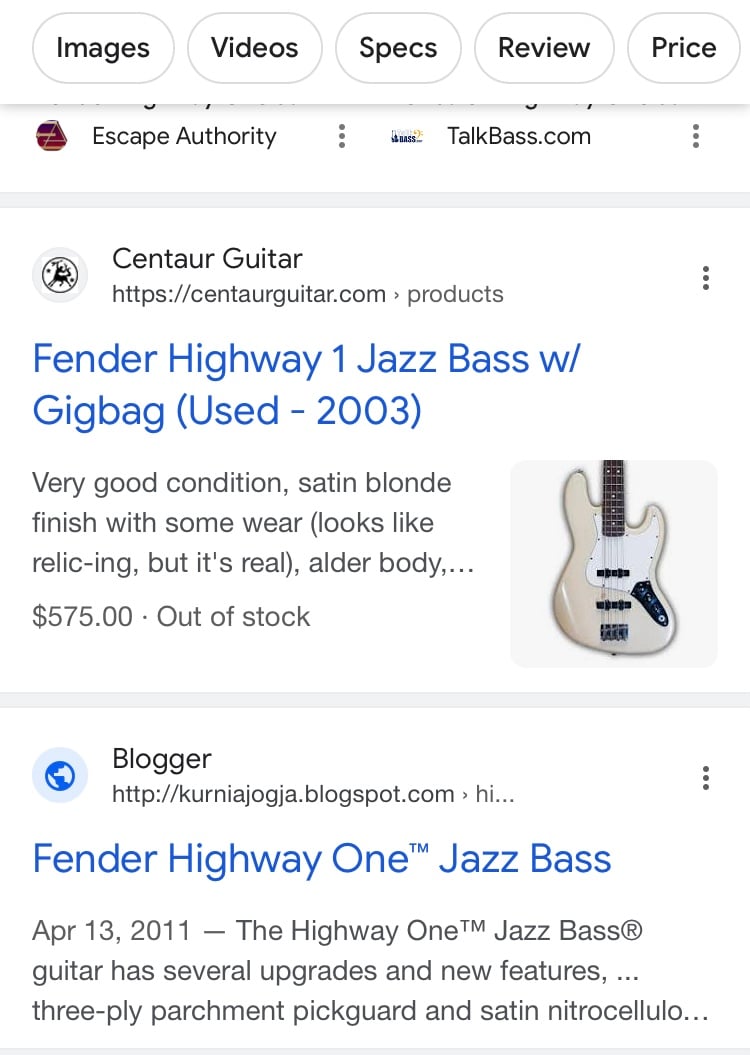This screenshot has width=750, height=1055.
Task: Open the blonde Jazz Bass thumbnail image
Action: (613, 564)
